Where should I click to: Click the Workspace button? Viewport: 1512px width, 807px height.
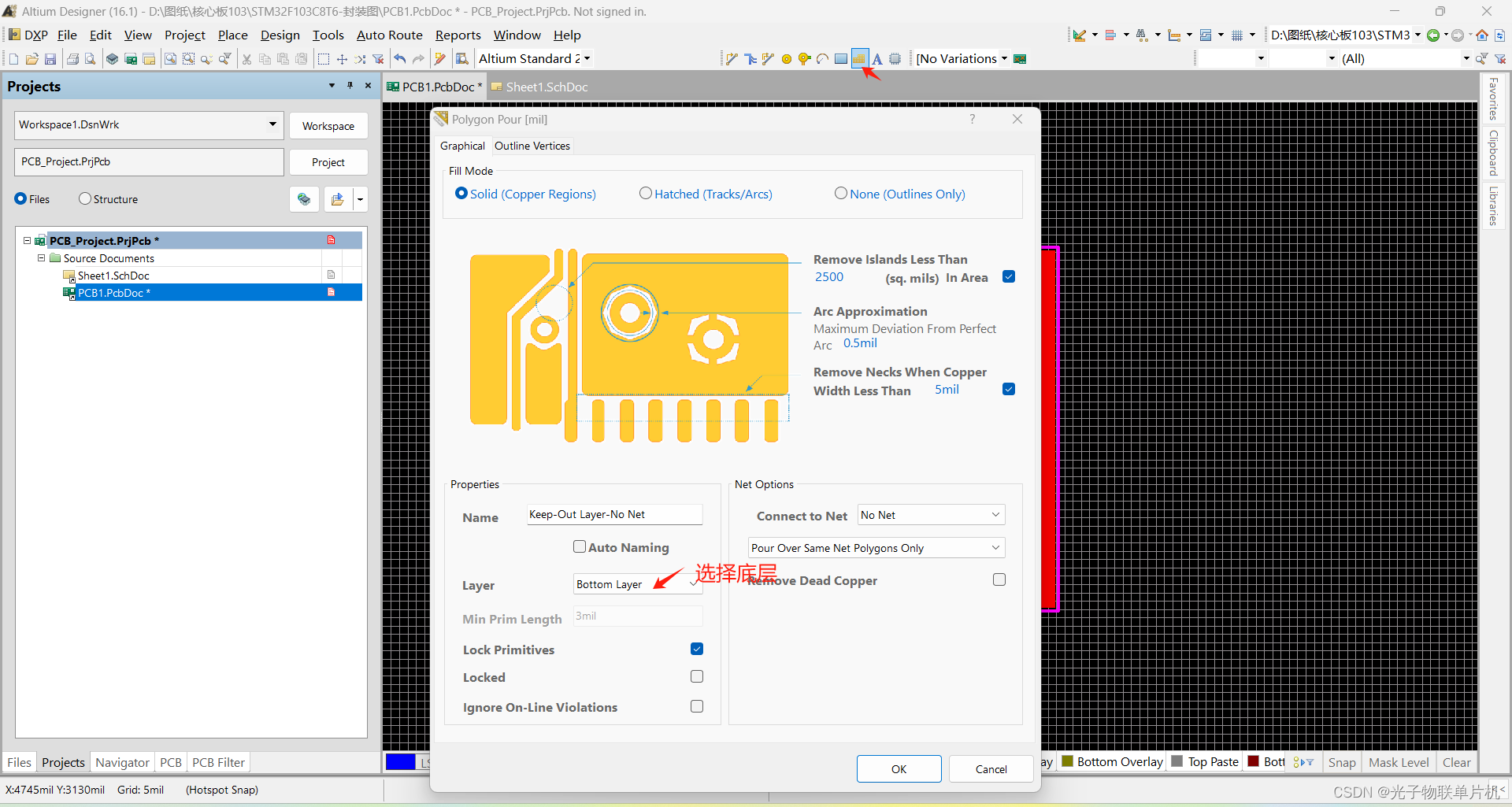click(328, 126)
